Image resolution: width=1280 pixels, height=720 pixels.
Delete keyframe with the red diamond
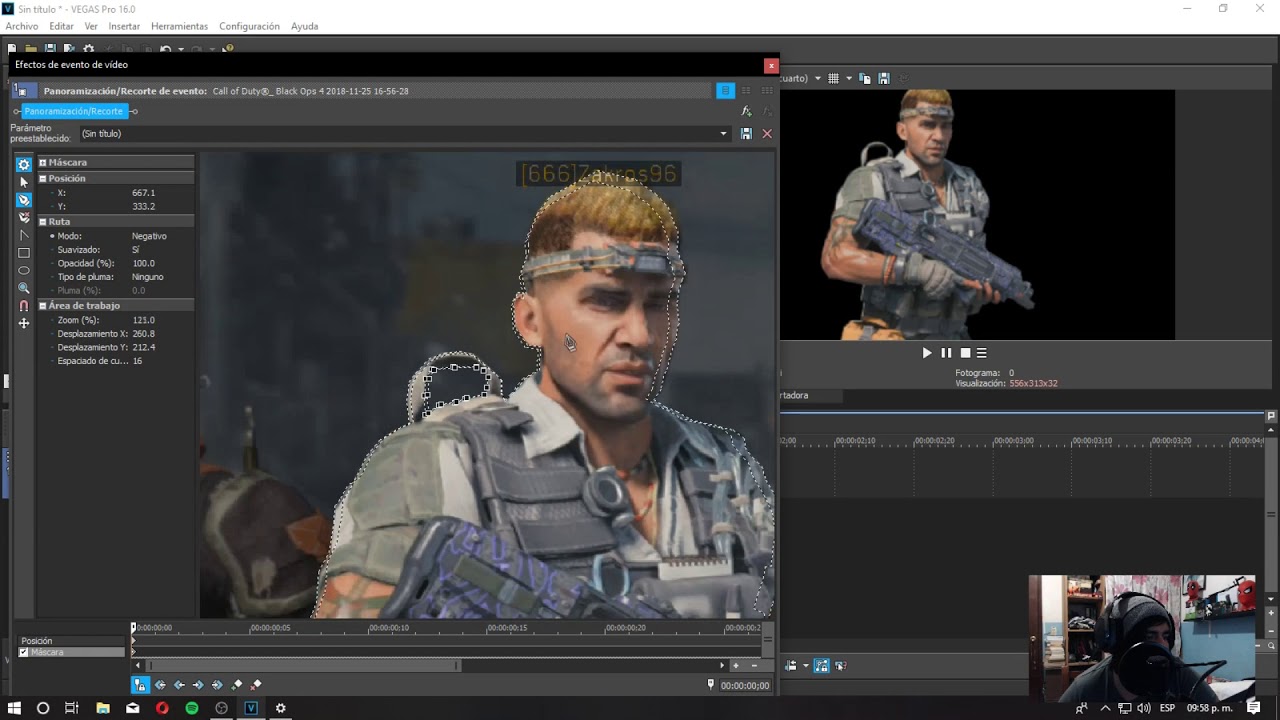(x=256, y=685)
